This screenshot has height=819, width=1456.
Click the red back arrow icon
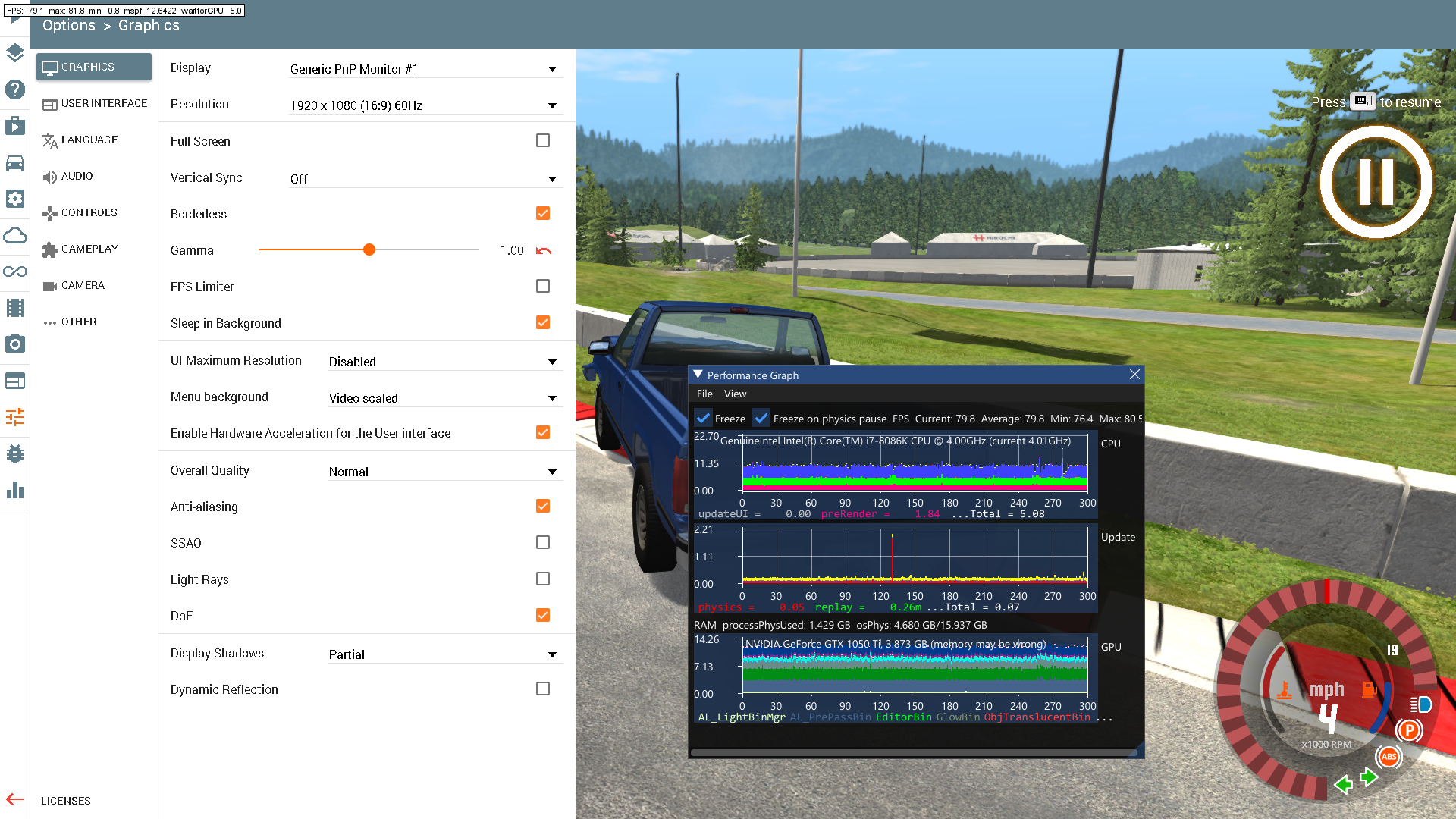(x=15, y=799)
